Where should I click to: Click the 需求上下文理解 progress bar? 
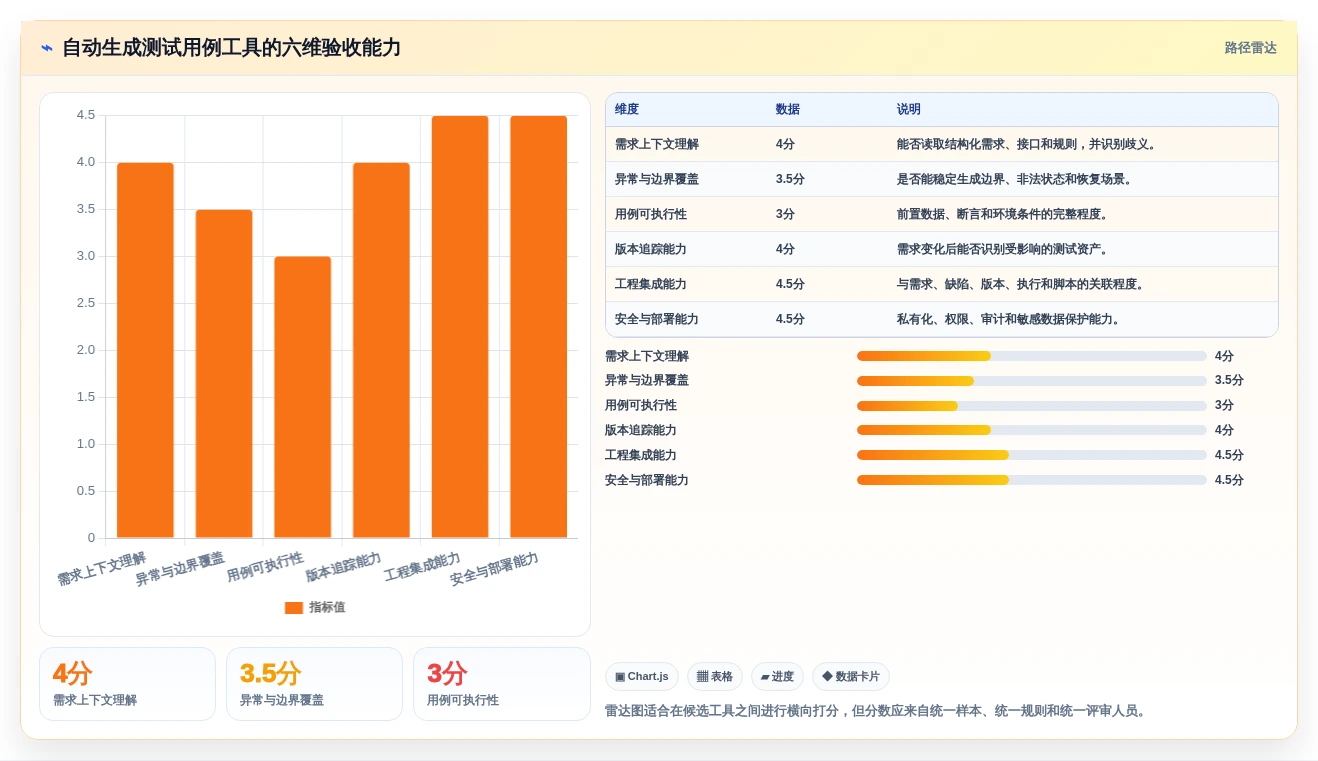pyautogui.click(x=1032, y=356)
